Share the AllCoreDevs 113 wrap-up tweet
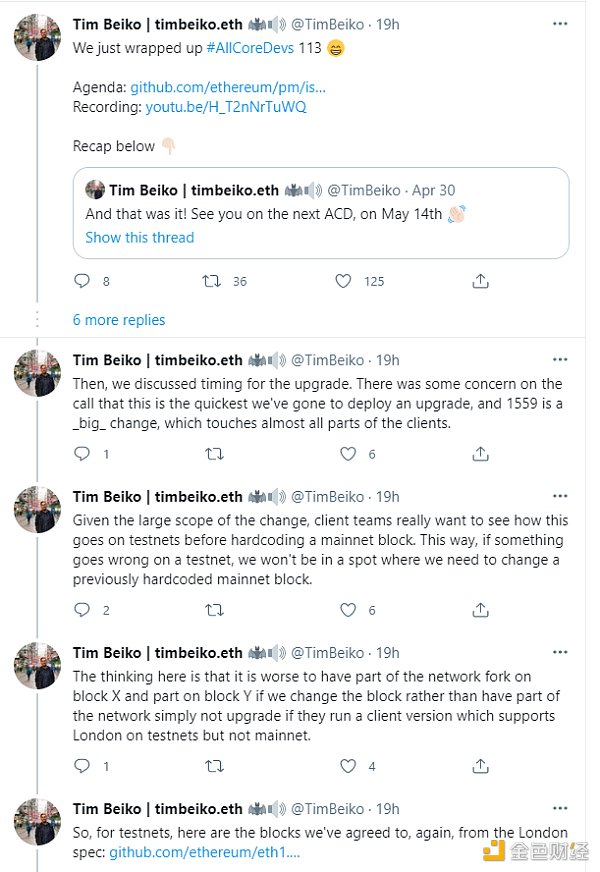This screenshot has width=600, height=872. (480, 281)
